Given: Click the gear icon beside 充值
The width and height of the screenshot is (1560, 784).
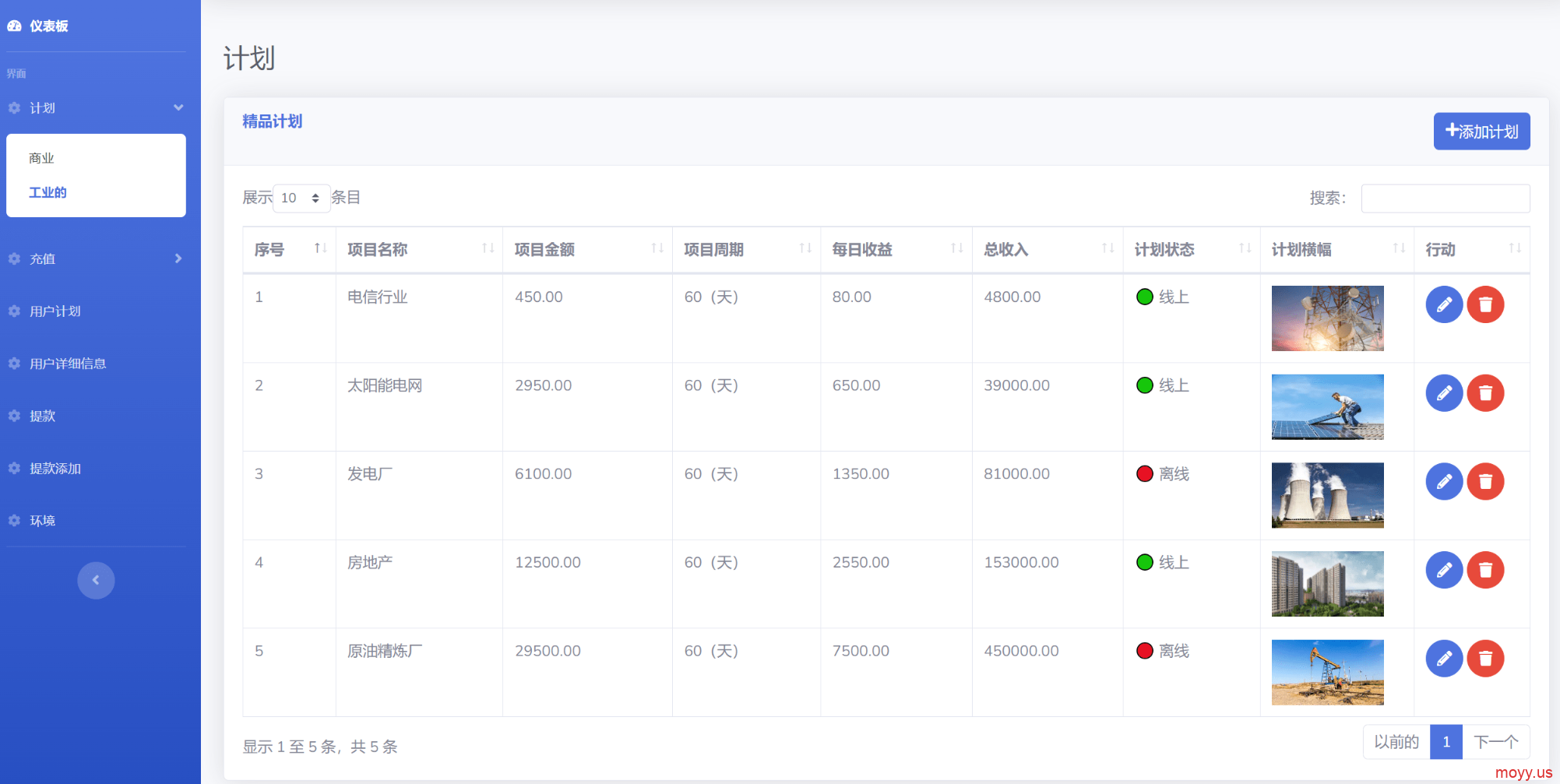Looking at the screenshot, I should pyautogui.click(x=14, y=258).
